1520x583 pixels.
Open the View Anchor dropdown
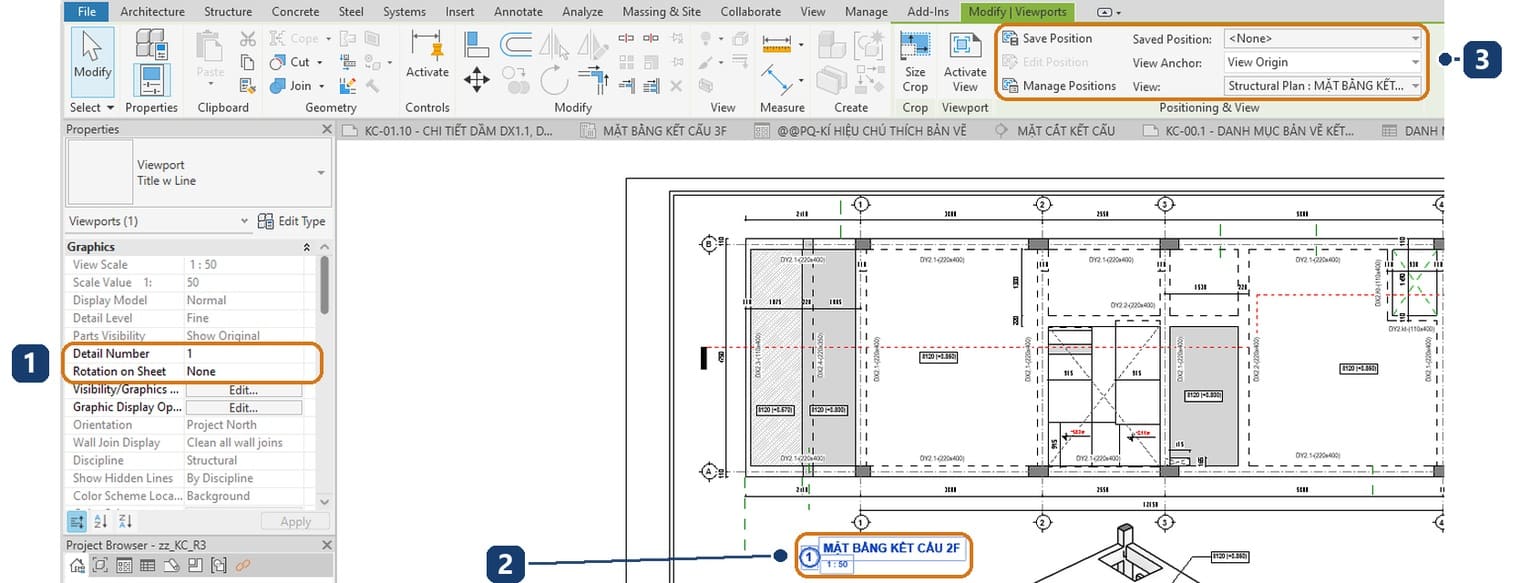[1415, 62]
